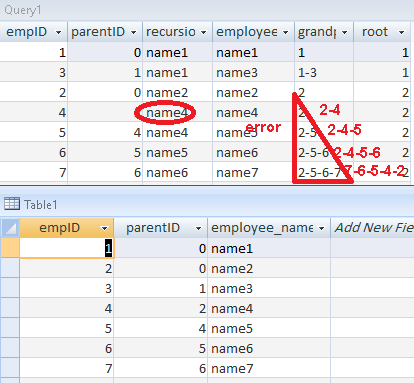Click the Table1 select-all corner box
The image size is (414, 383).
click(10, 228)
